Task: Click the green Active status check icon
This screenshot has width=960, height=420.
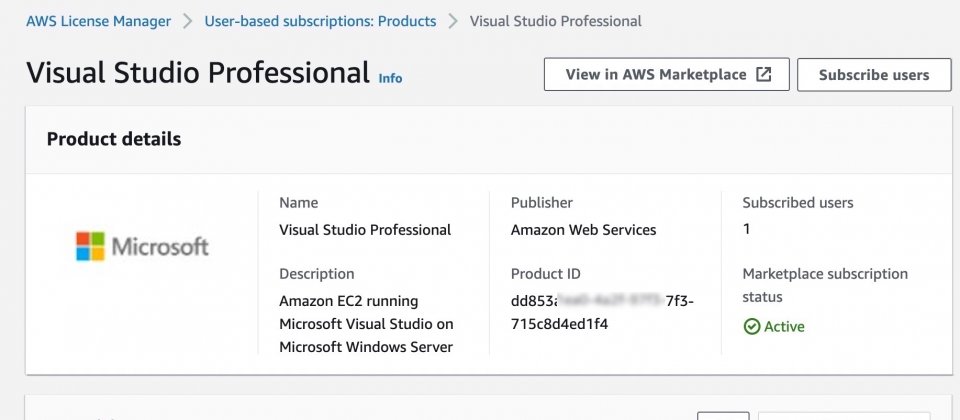Action: coord(751,326)
